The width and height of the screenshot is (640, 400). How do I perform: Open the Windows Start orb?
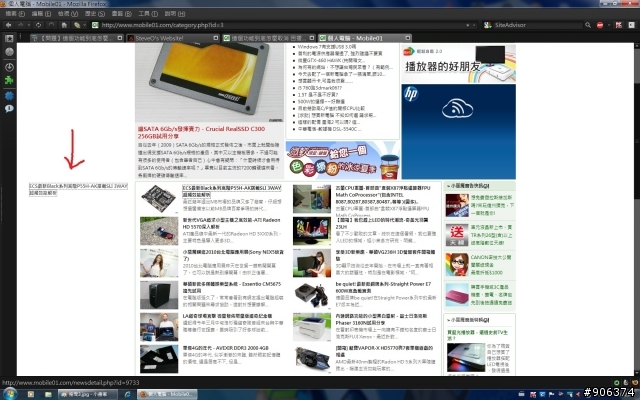10,394
